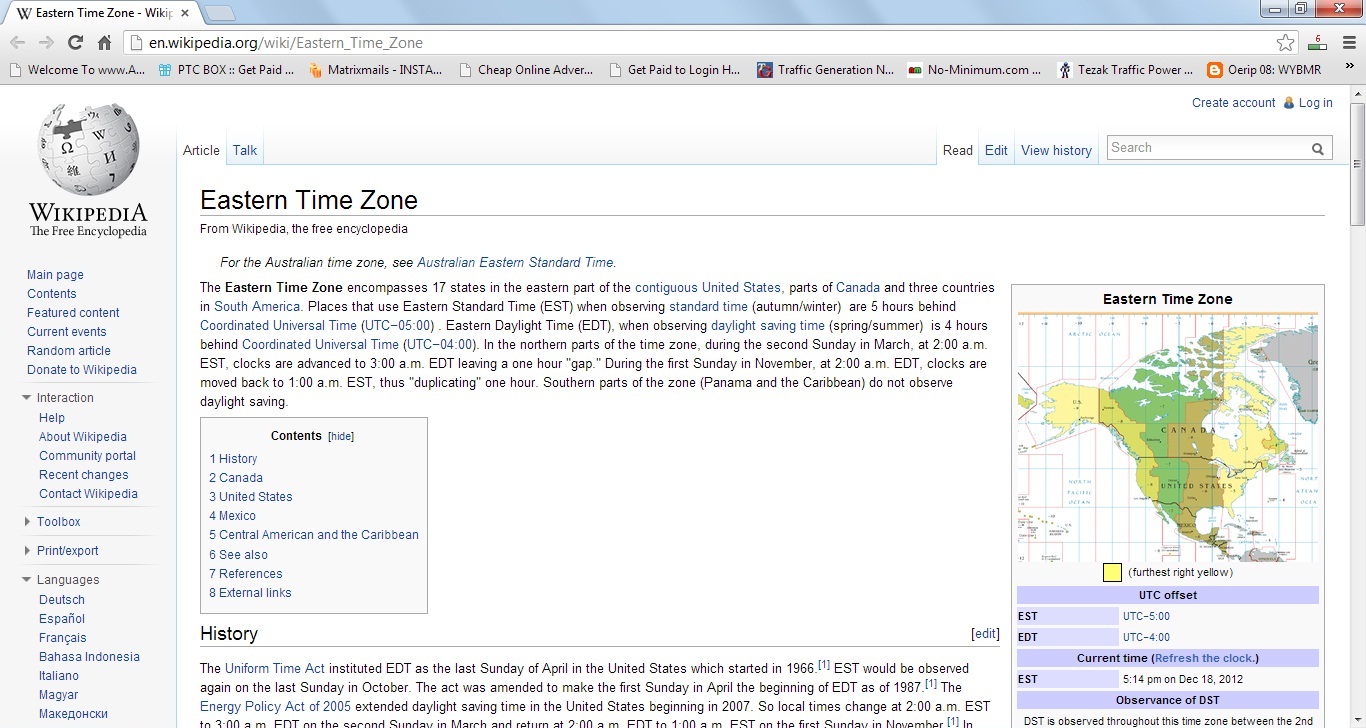The width and height of the screenshot is (1366, 728).
Task: Click the browser Forward arrow
Action: click(46, 42)
